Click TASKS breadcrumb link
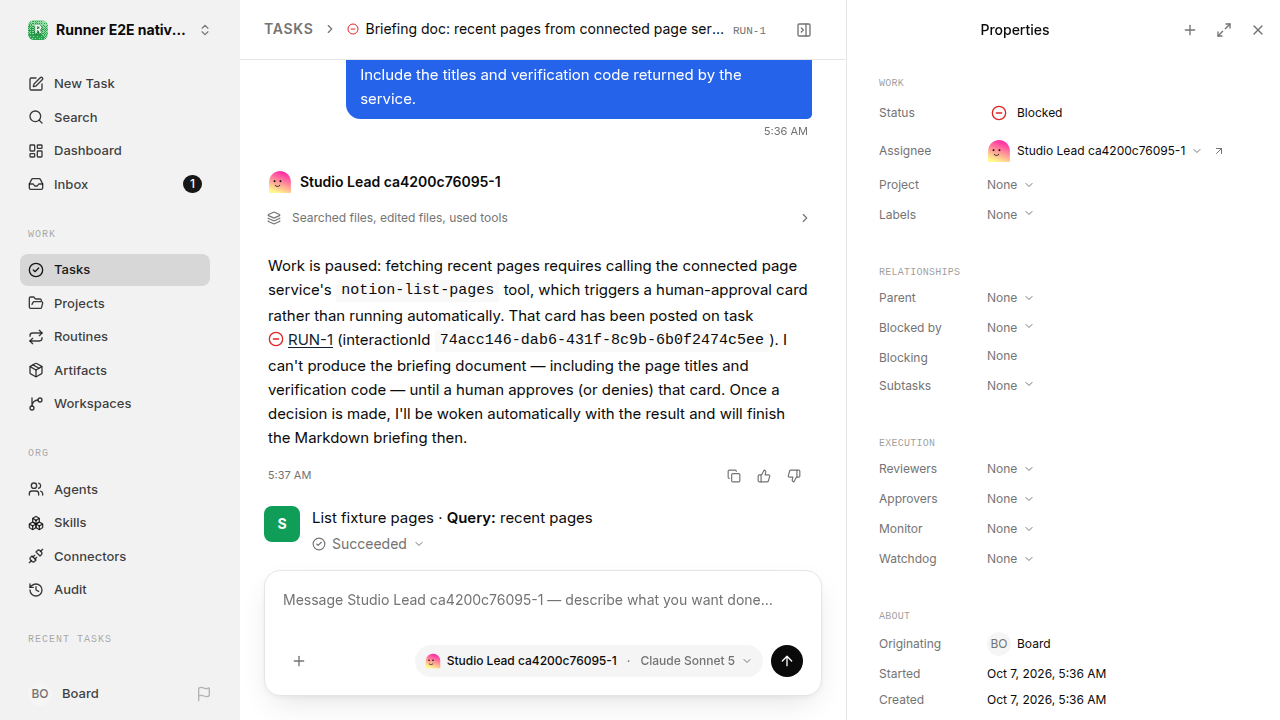The height and width of the screenshot is (720, 1280). (x=288, y=30)
